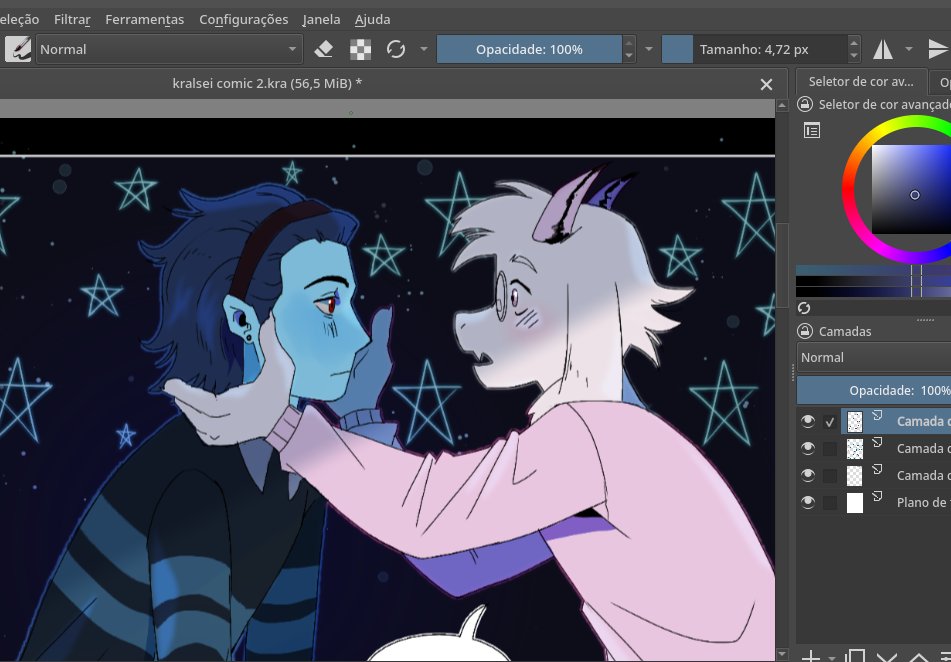Decrease brush opacity with down stepper

(629, 56)
